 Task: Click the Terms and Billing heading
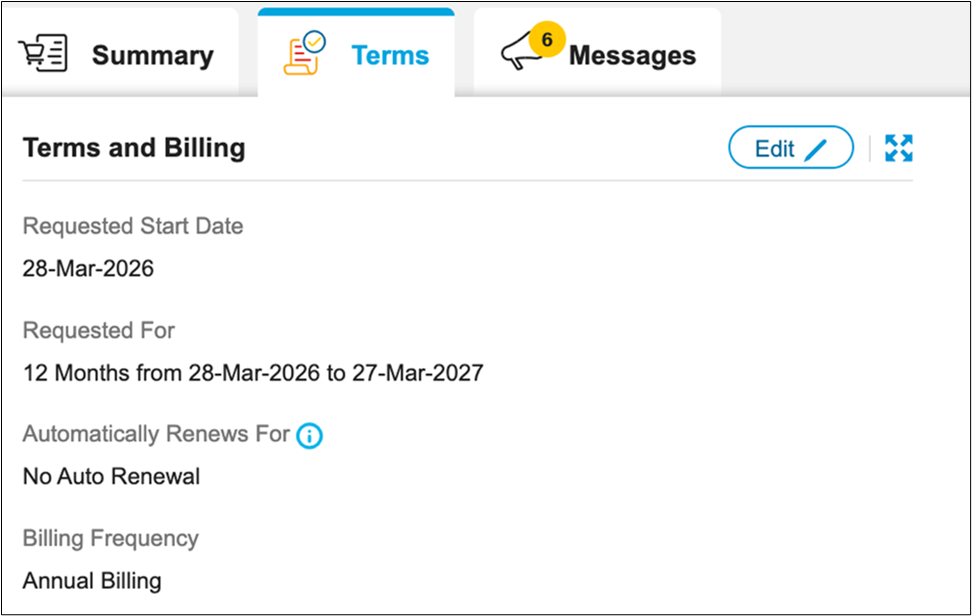tap(134, 147)
